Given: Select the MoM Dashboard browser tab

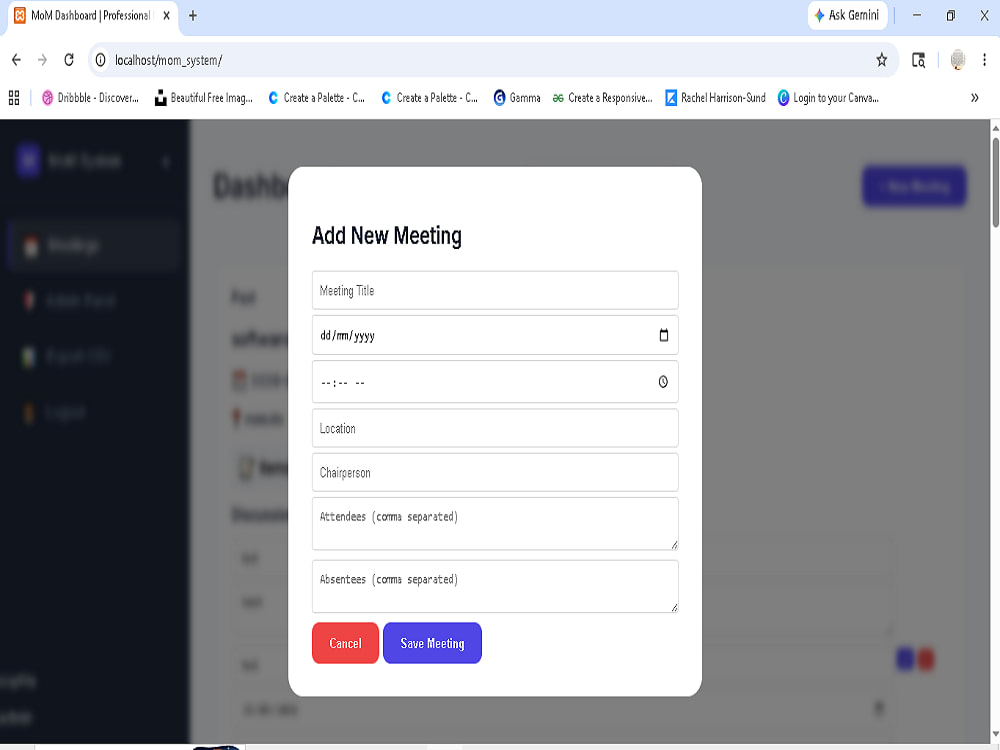Looking at the screenshot, I should coord(93,15).
